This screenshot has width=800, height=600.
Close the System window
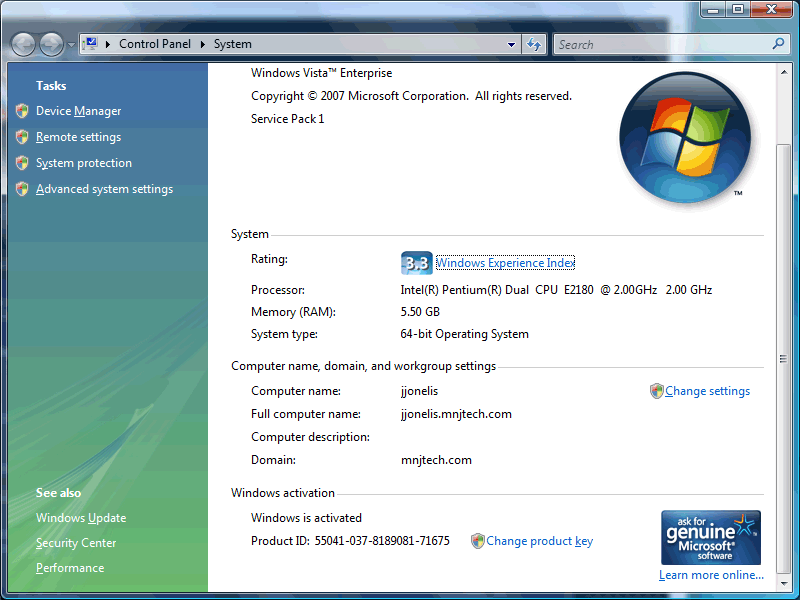[771, 9]
